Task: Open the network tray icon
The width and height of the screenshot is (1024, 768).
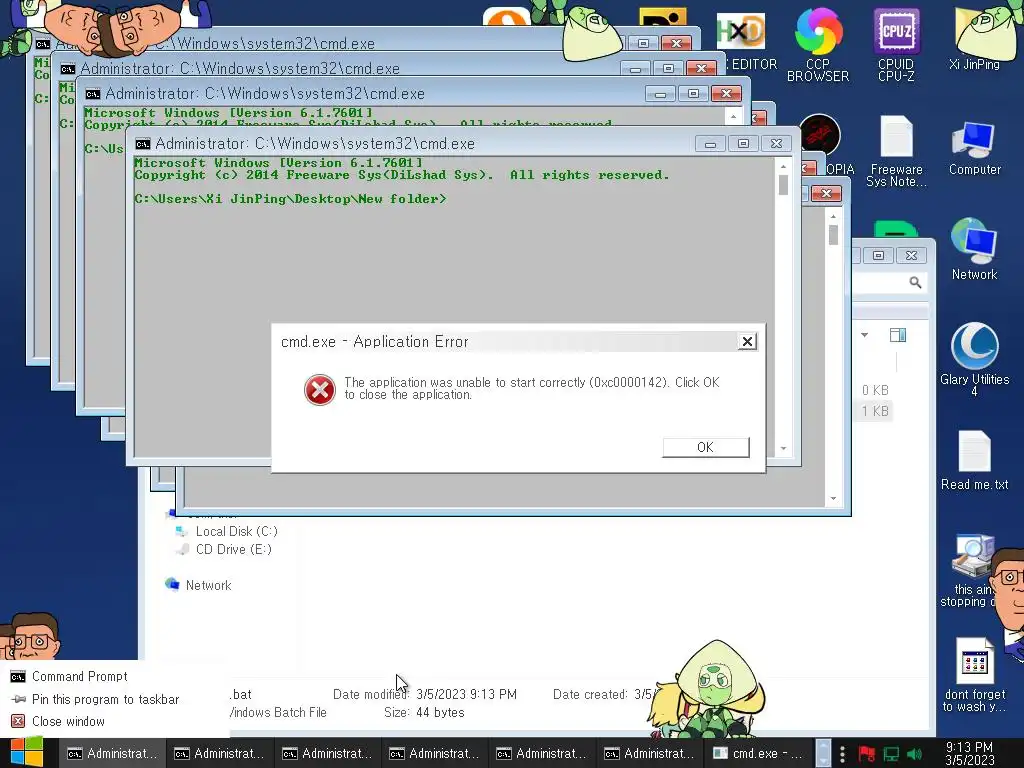Action: click(891, 754)
